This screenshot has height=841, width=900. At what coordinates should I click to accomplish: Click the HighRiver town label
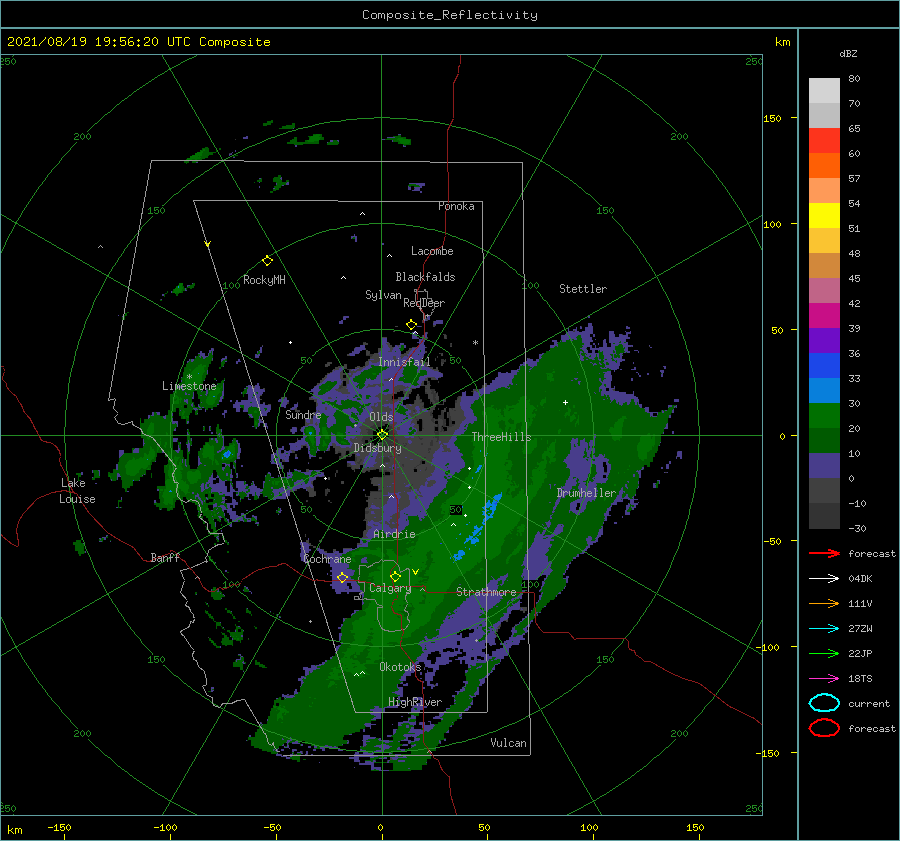415,702
